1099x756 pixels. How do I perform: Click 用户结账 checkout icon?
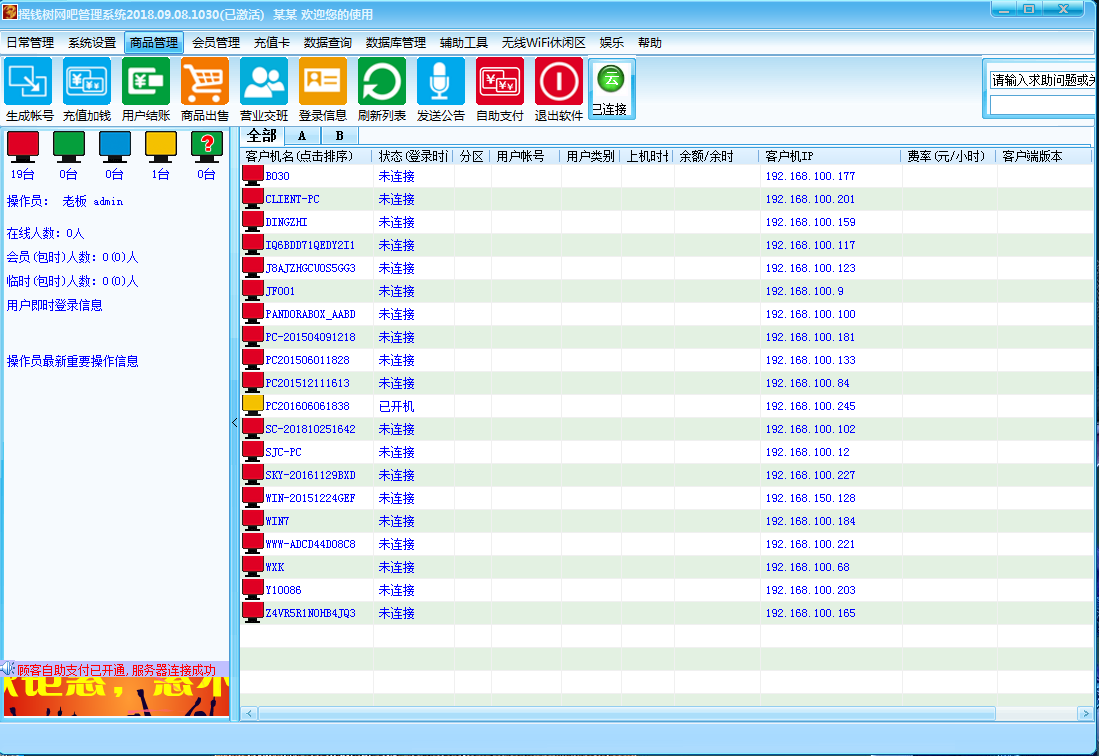coord(146,82)
